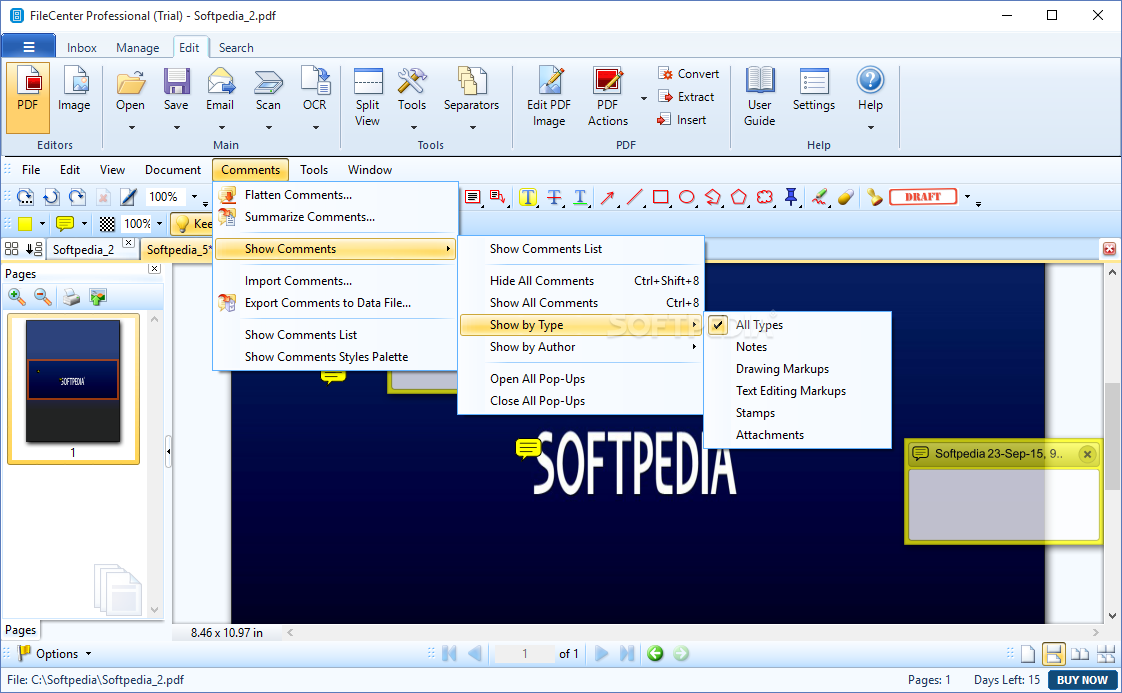Expand the Save dropdown arrow

click(177, 128)
